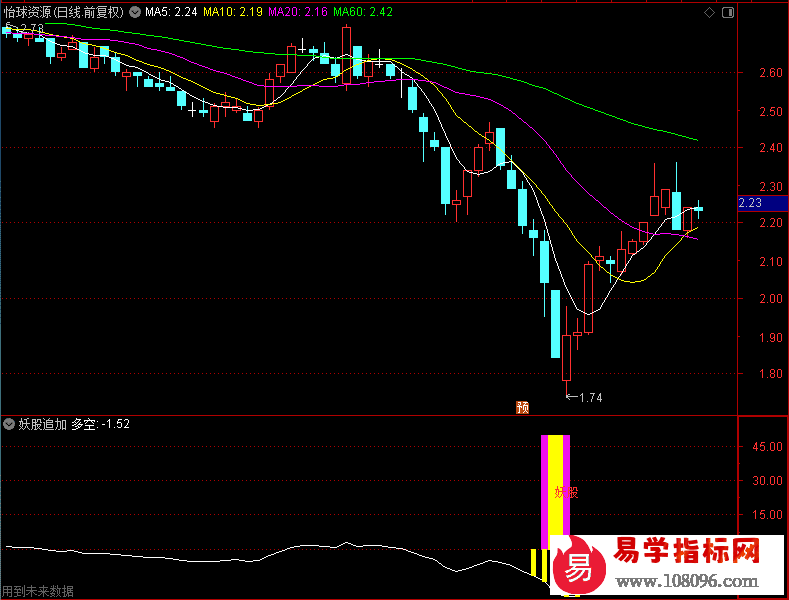Click the 多空: -1.52 value
This screenshot has width=789, height=600.
coord(100,424)
